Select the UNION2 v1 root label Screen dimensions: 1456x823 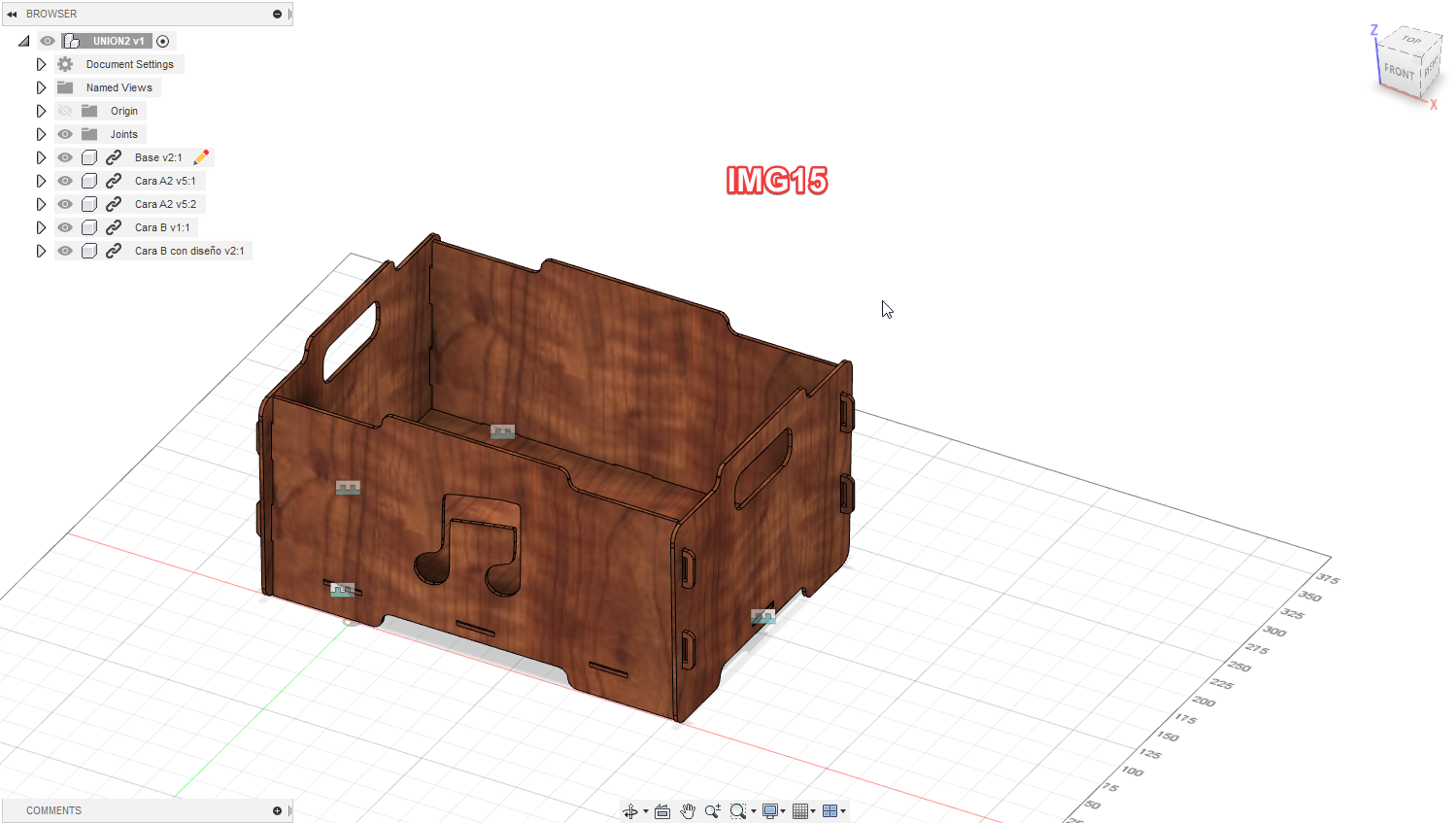pos(119,41)
